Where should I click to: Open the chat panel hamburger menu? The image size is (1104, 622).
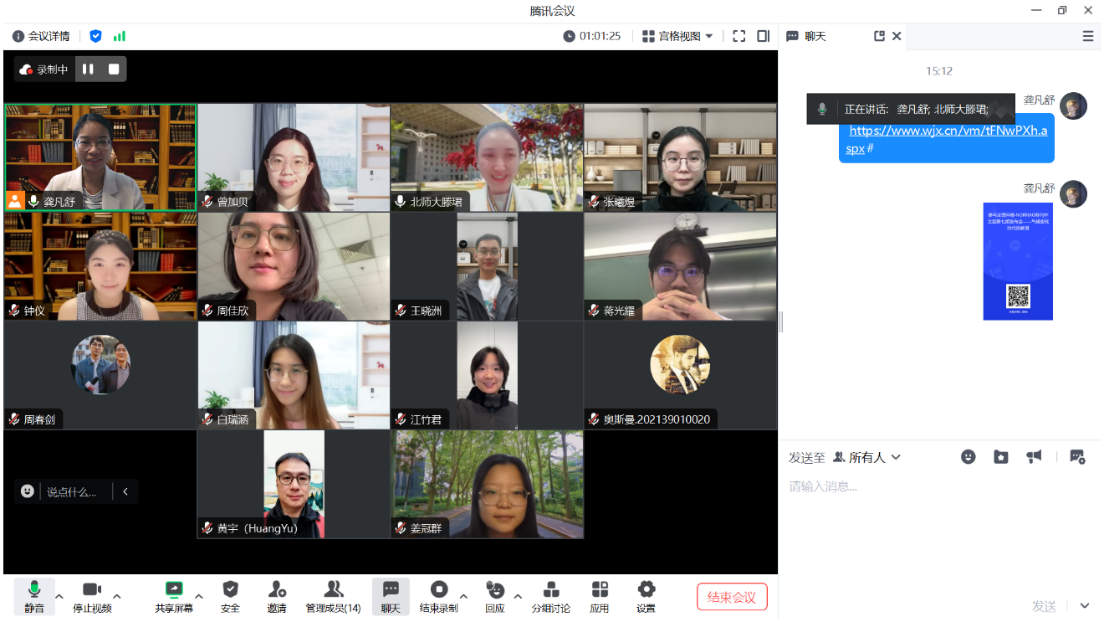pos(1088,36)
